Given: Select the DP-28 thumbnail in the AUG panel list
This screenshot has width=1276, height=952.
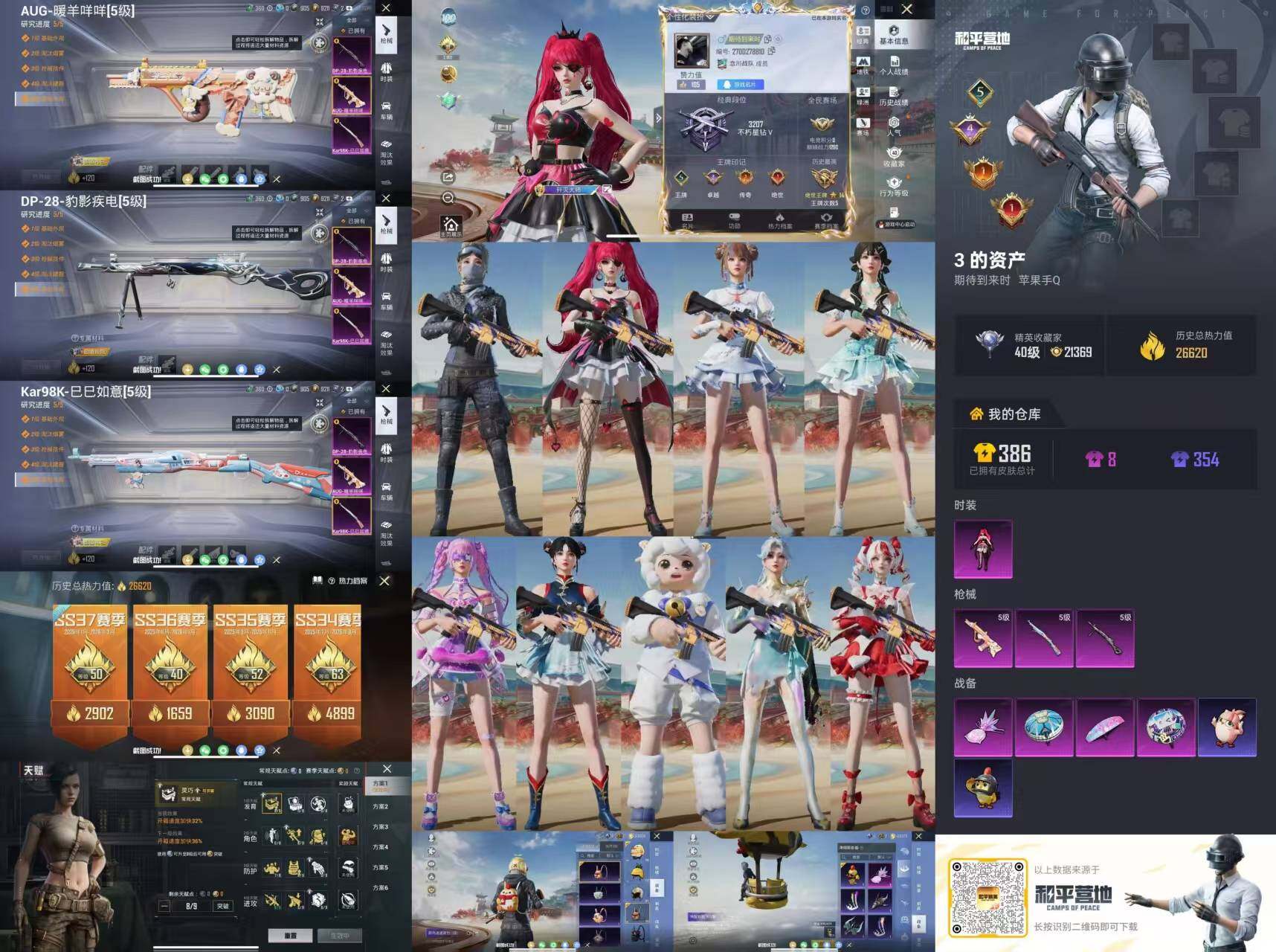Looking at the screenshot, I should point(351,57).
